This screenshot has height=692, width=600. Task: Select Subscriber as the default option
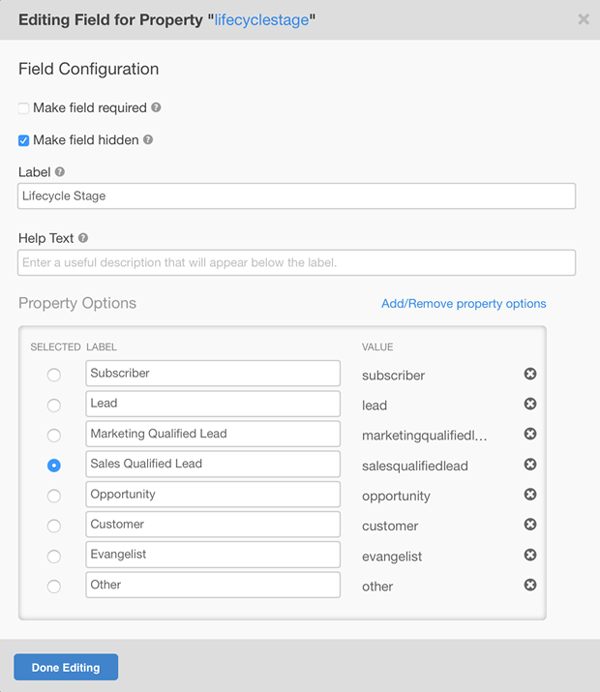point(54,375)
